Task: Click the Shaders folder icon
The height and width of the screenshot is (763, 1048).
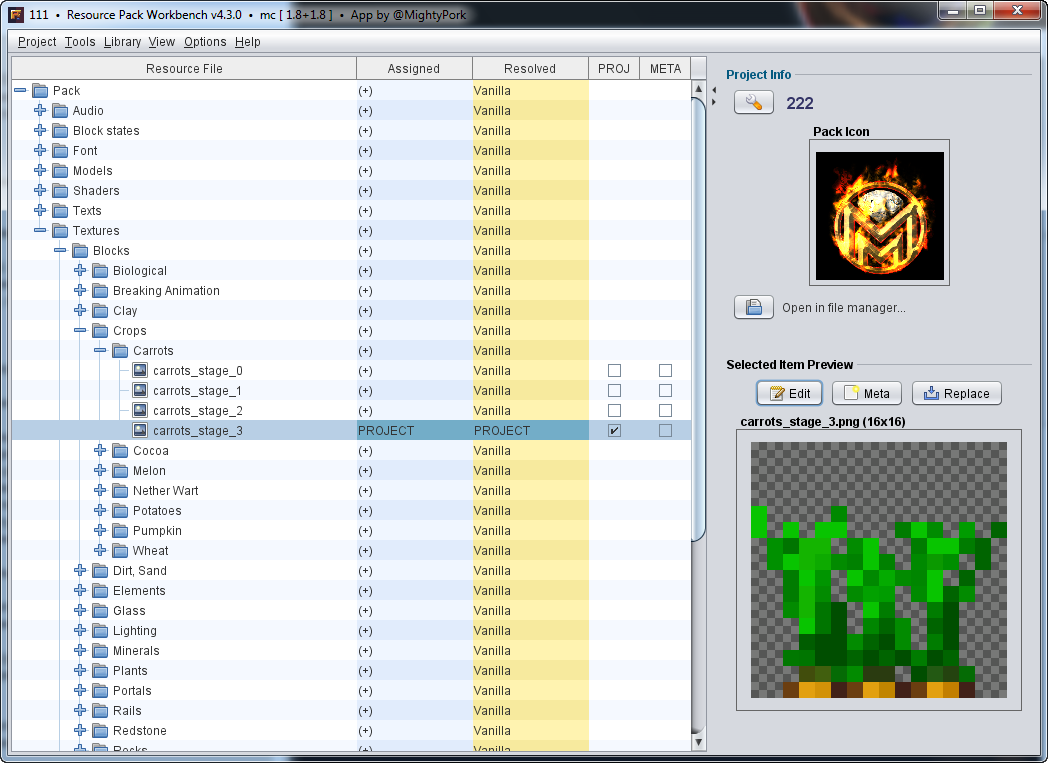Action: [60, 191]
